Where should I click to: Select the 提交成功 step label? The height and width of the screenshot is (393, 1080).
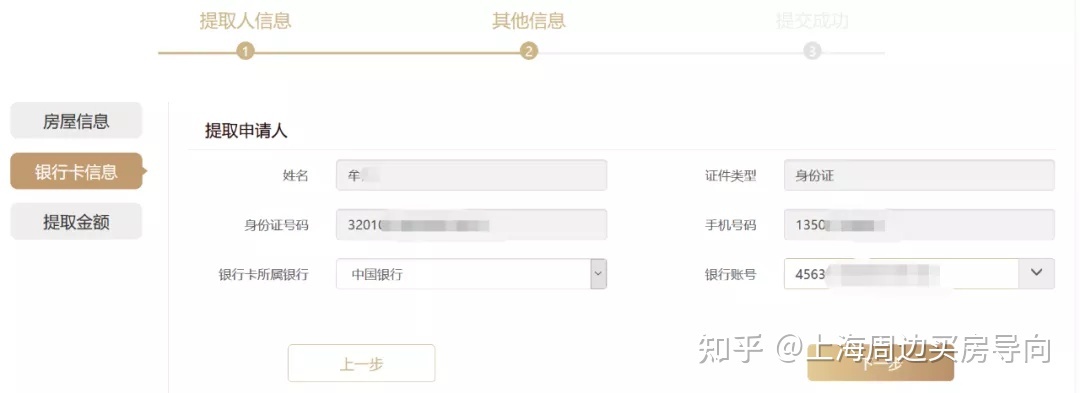812,21
